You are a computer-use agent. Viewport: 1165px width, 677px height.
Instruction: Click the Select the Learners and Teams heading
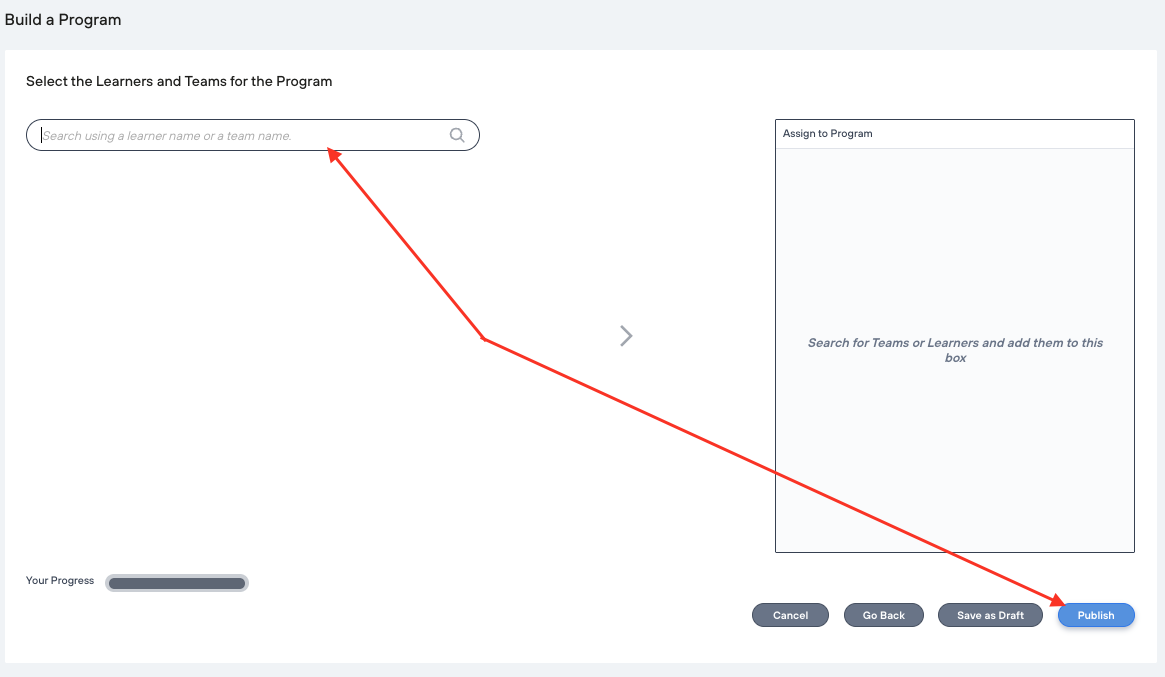click(x=179, y=81)
